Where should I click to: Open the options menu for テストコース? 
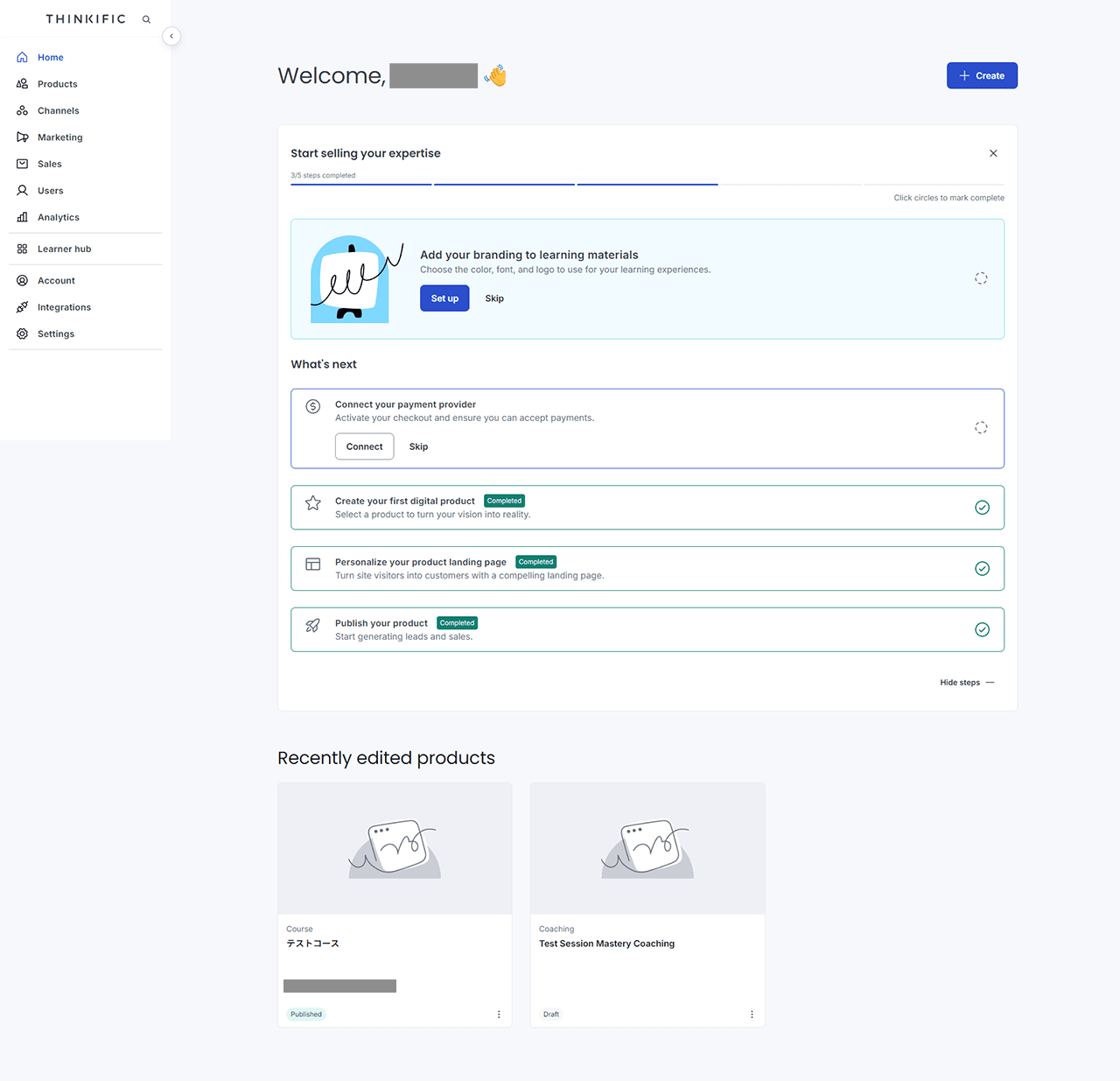(x=499, y=1014)
